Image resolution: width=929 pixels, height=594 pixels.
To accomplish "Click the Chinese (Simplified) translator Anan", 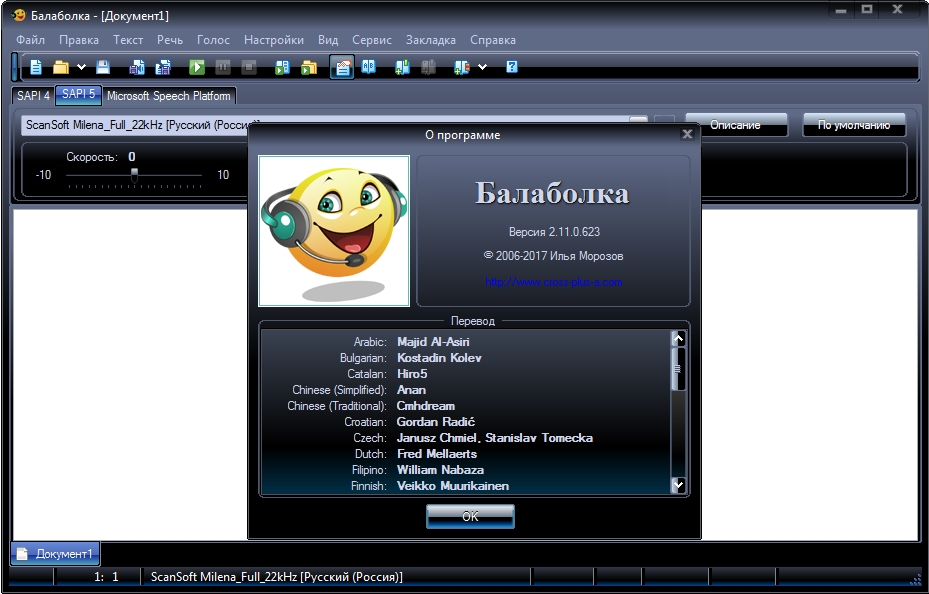I will click(x=411, y=390).
